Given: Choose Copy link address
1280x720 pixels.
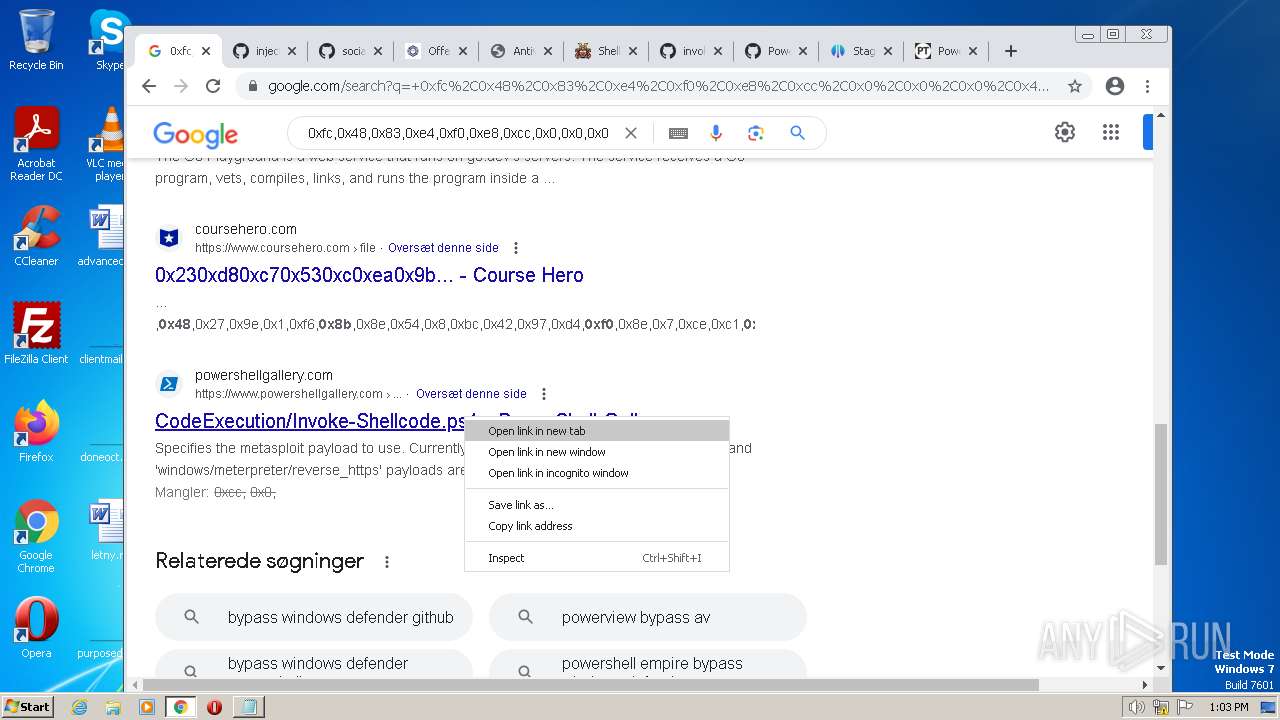Looking at the screenshot, I should [x=597, y=526].
